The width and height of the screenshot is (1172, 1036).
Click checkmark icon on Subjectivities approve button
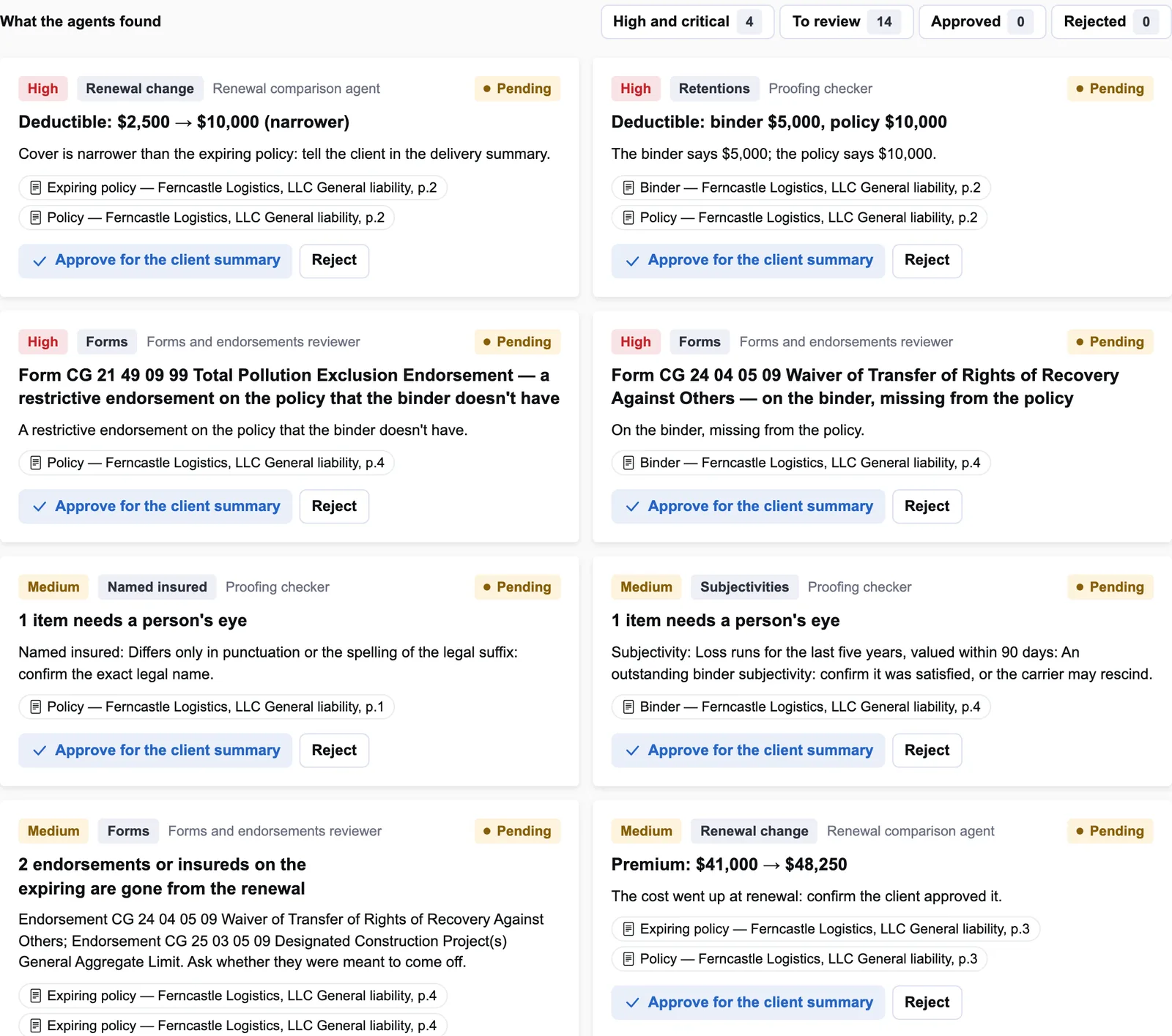pos(633,750)
